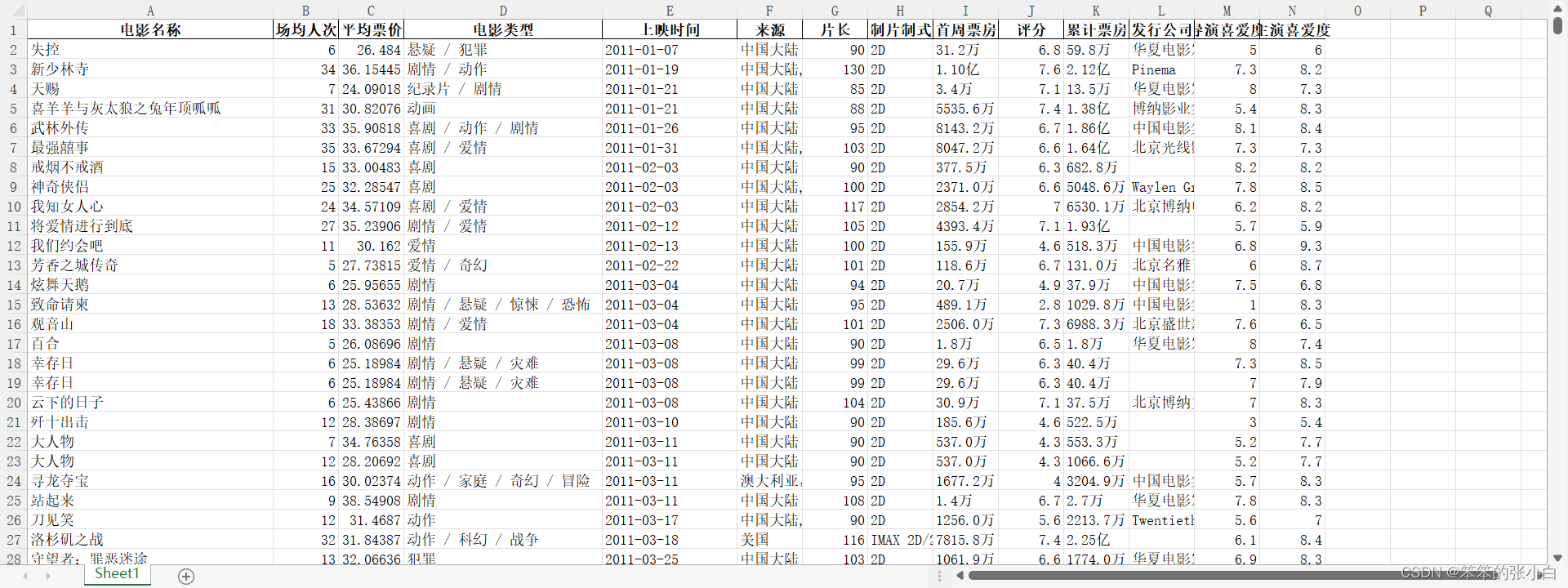Select the publisher cell 北京名雅
The height and width of the screenshot is (588, 1568).
coord(1161,265)
